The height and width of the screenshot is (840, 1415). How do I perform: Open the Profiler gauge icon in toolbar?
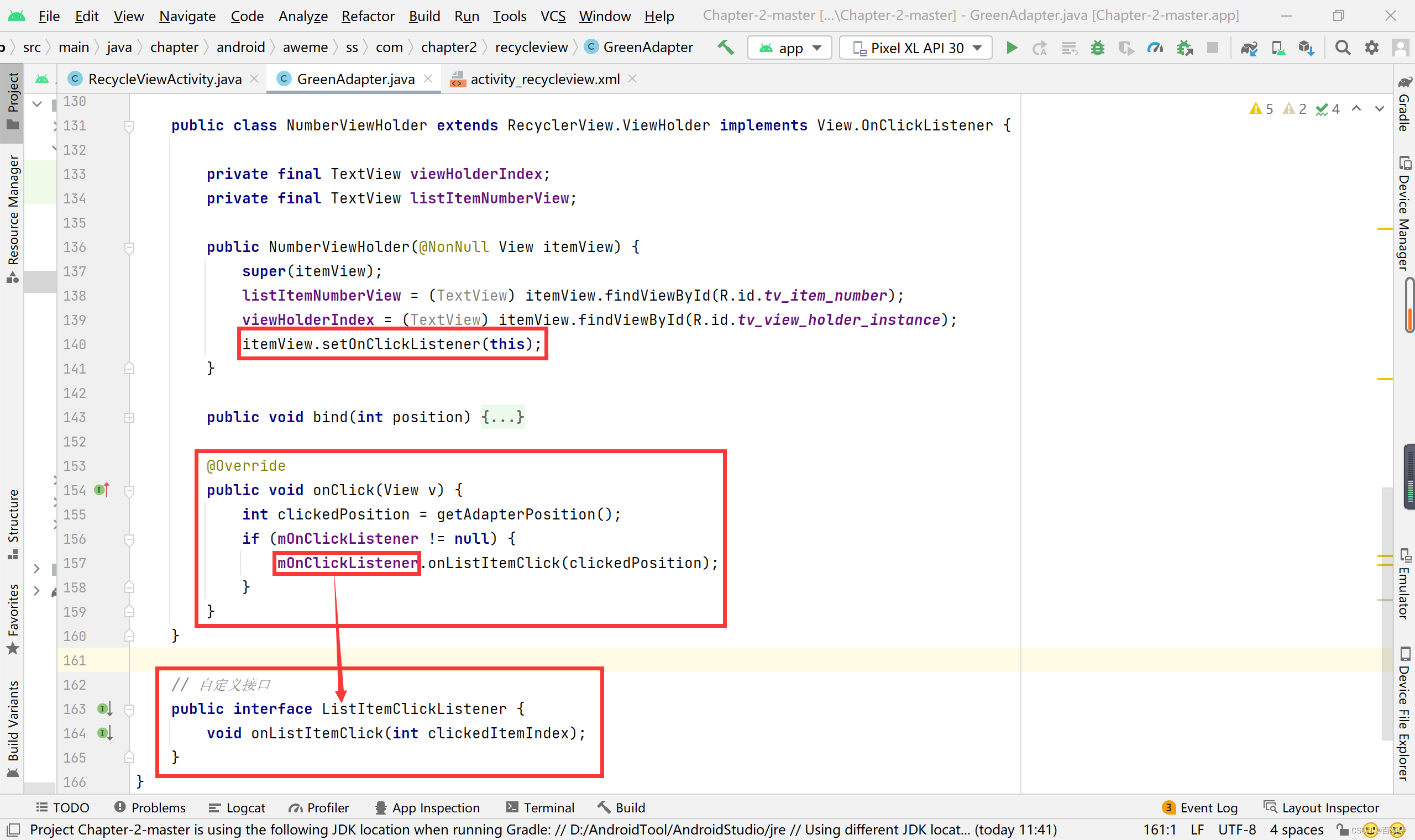click(1155, 48)
